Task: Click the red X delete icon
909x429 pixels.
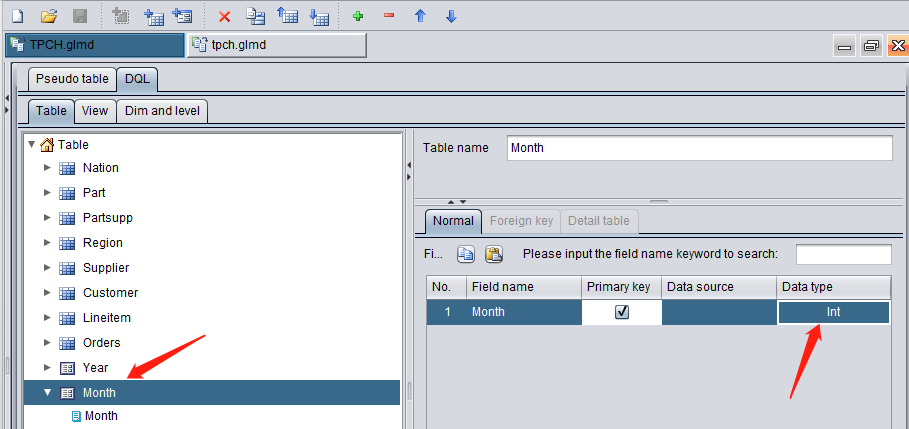Action: pyautogui.click(x=224, y=17)
